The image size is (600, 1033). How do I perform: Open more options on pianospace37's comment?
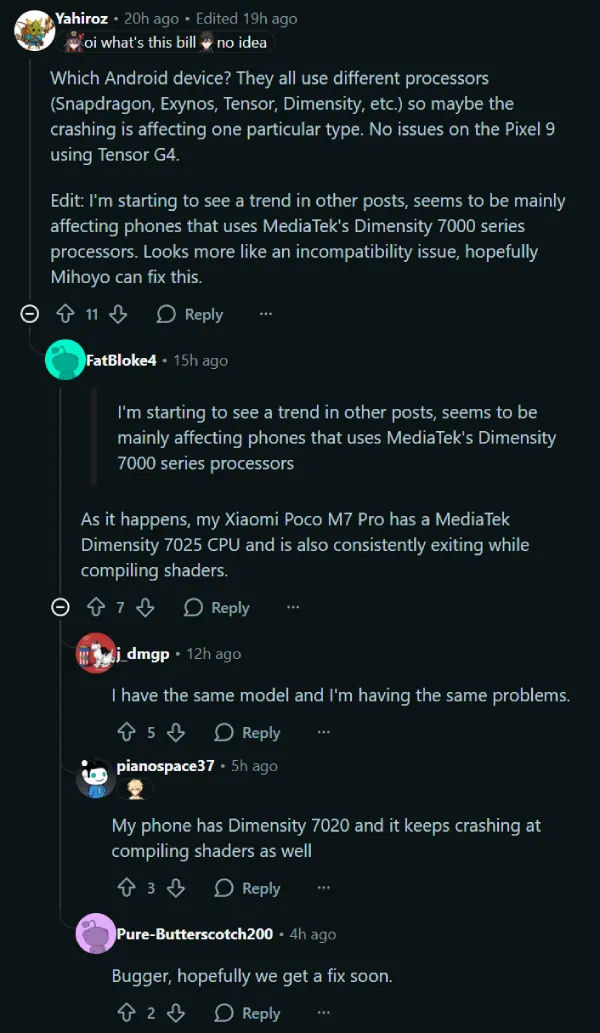(x=324, y=888)
